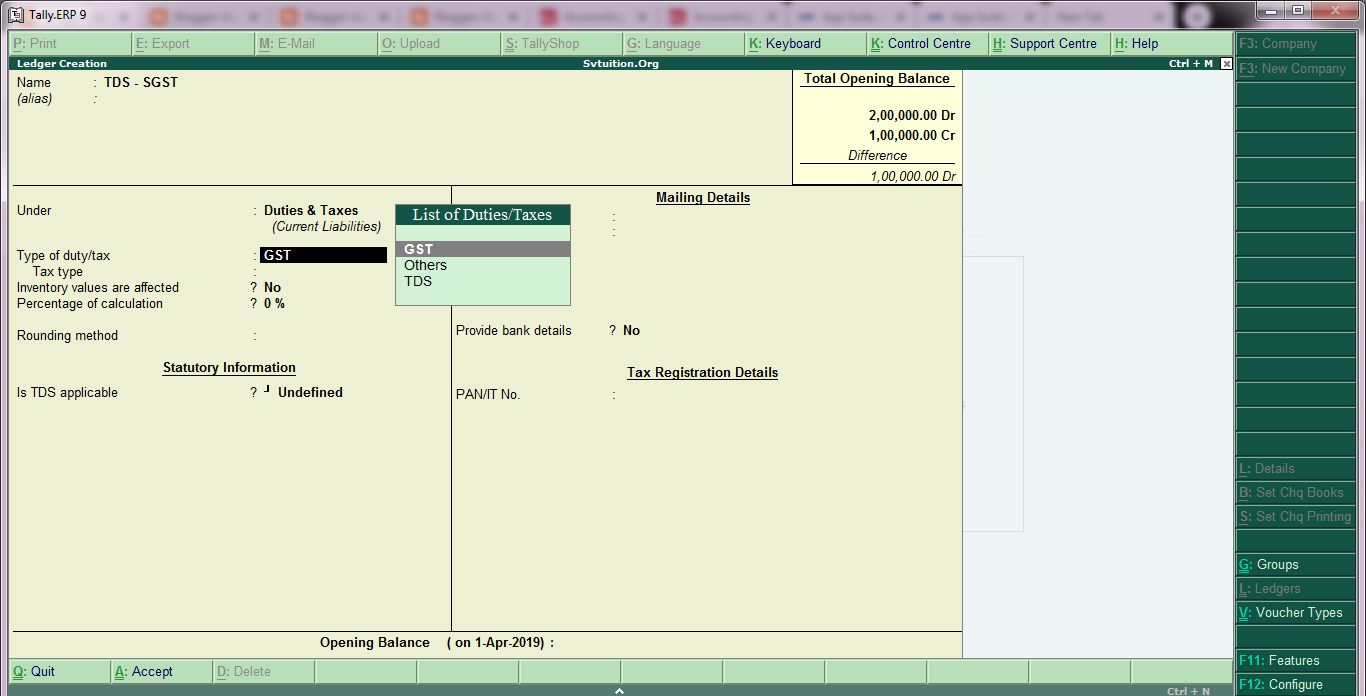Create a New Company from the sidebar
Viewport: 1366px width, 696px height.
1294,69
